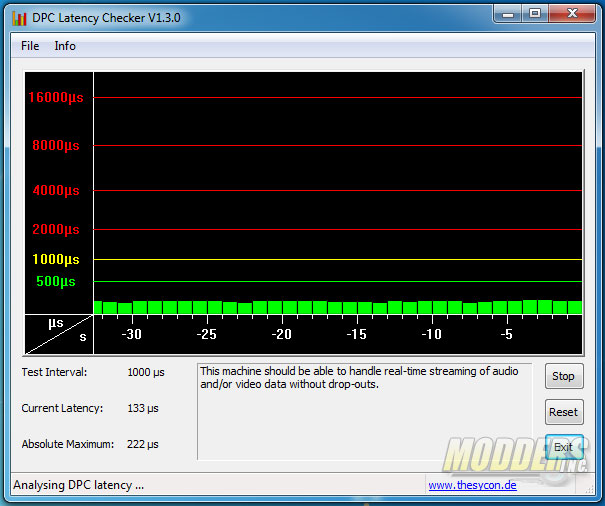
Task: Click the yellow 1000µs scale label
Action: click(56, 259)
